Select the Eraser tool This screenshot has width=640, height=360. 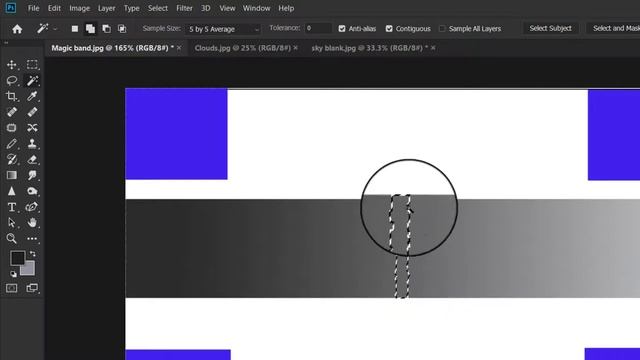pyautogui.click(x=32, y=159)
